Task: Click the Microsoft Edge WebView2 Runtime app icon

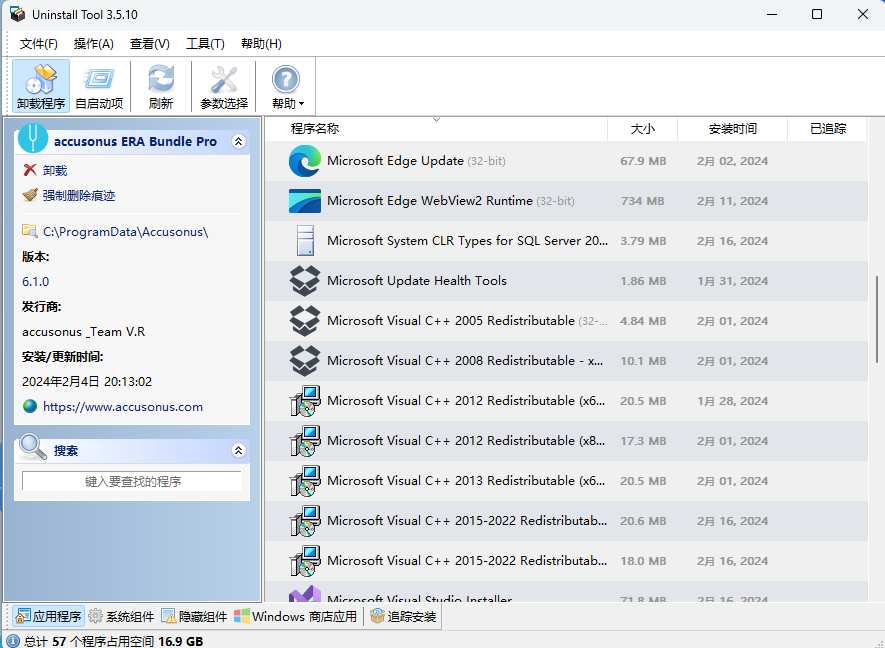Action: click(x=304, y=200)
